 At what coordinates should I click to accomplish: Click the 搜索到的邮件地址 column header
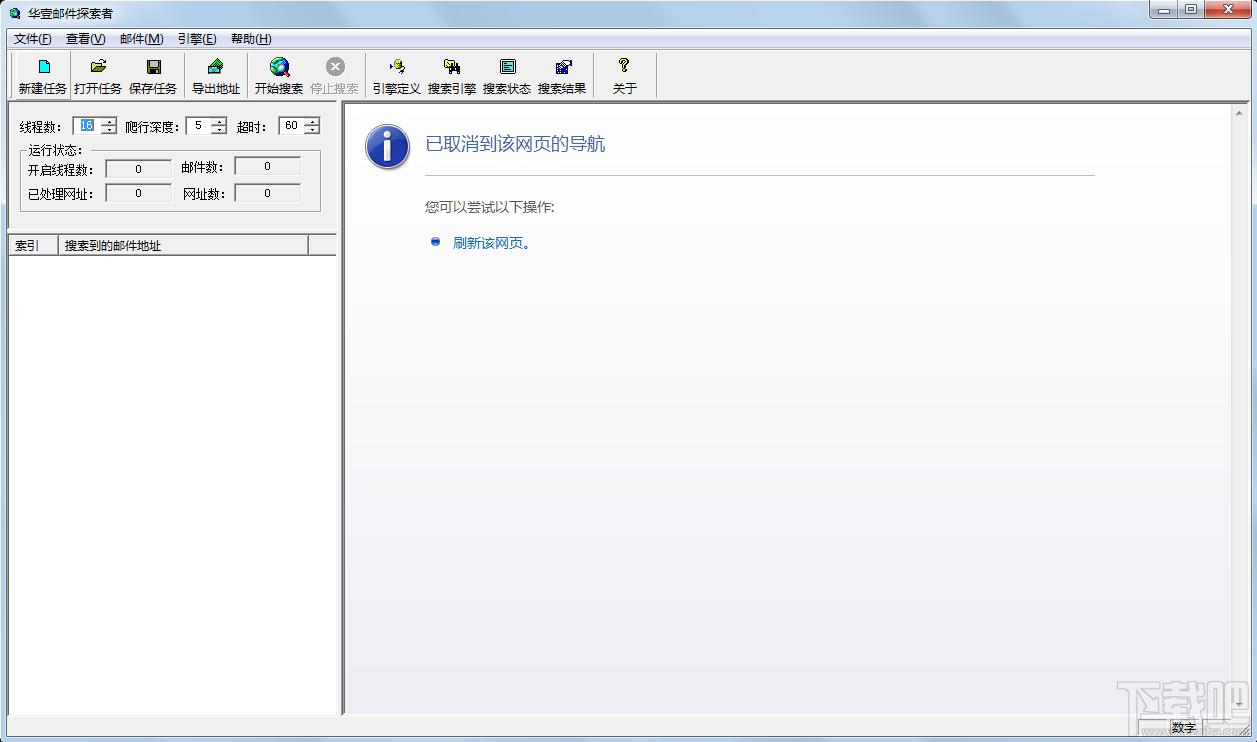184,245
